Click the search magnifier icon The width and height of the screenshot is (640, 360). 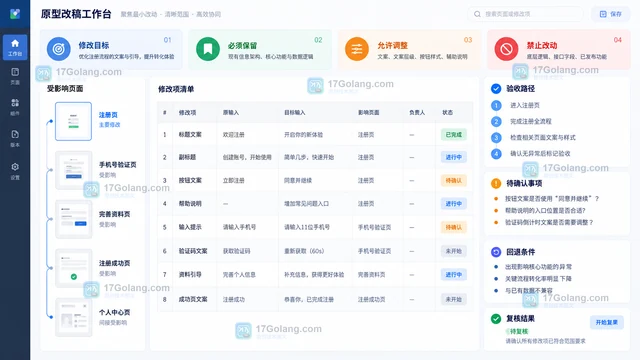477,14
